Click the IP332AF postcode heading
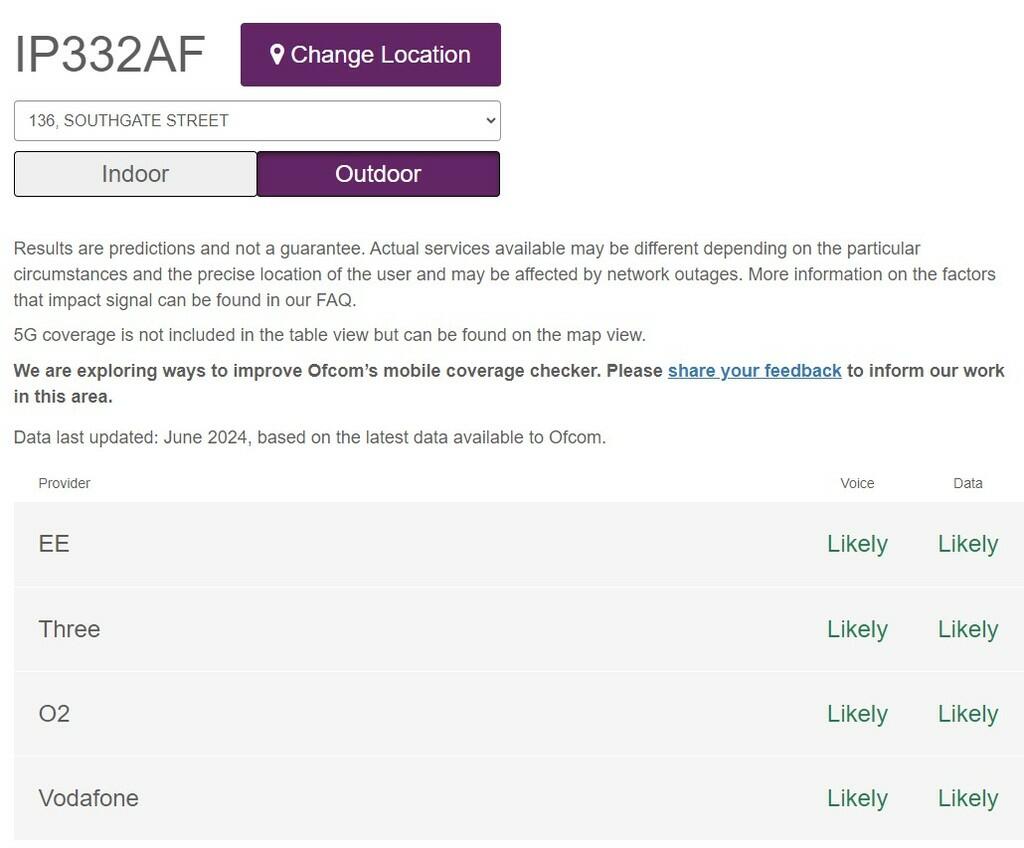This screenshot has width=1024, height=848. click(x=110, y=55)
